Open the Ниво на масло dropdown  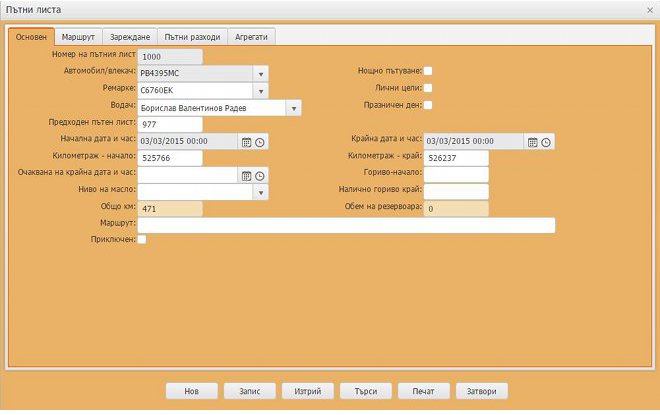coord(261,192)
